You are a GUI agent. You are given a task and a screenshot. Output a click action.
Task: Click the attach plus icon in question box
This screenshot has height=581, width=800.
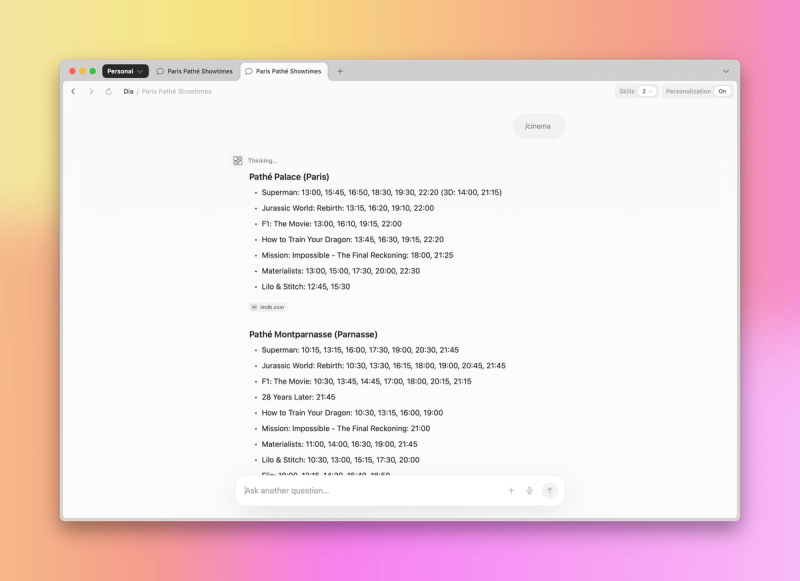click(511, 491)
